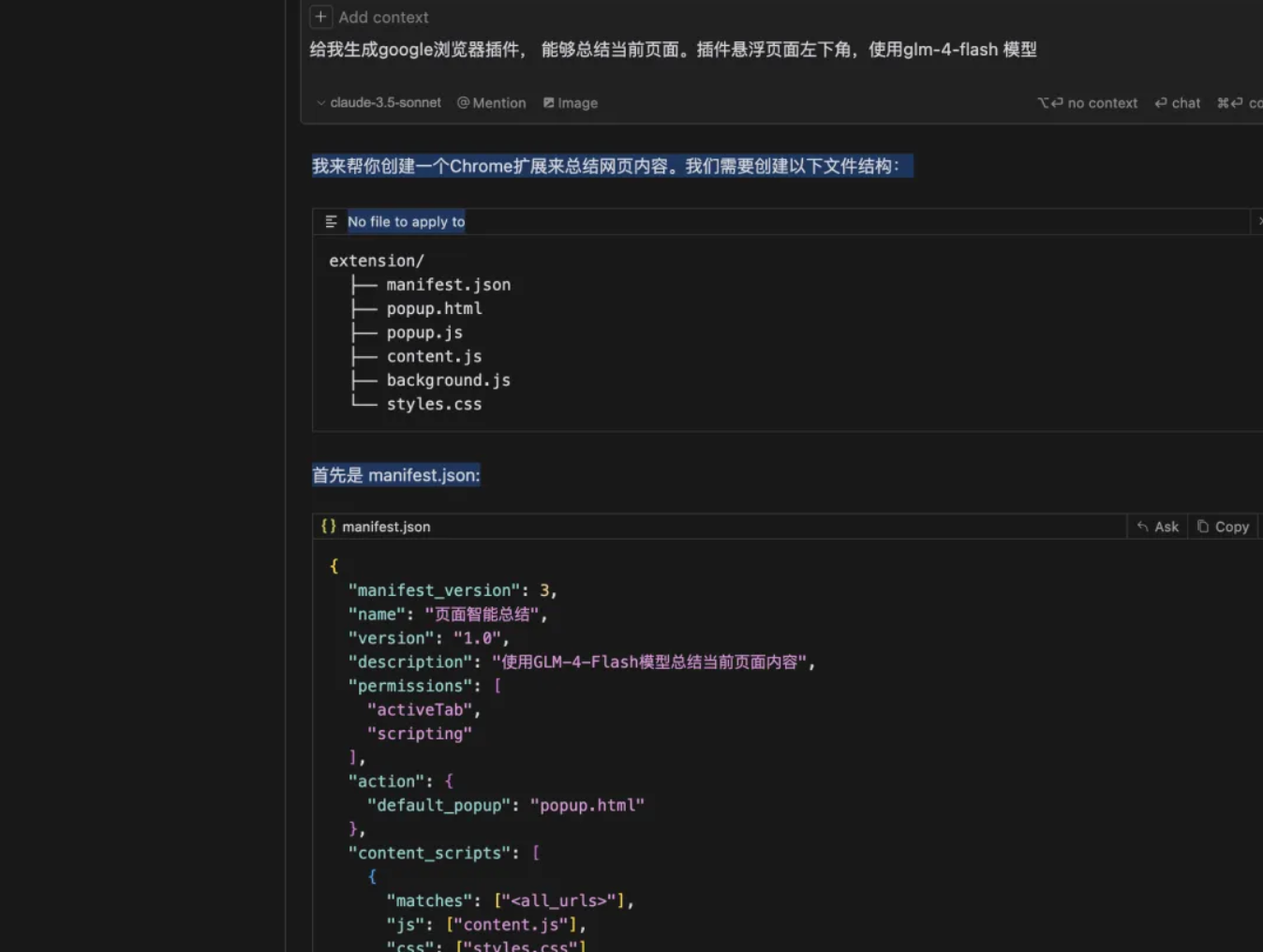This screenshot has height=952, width=1263.
Task: Click the Image attach button
Action: [571, 103]
